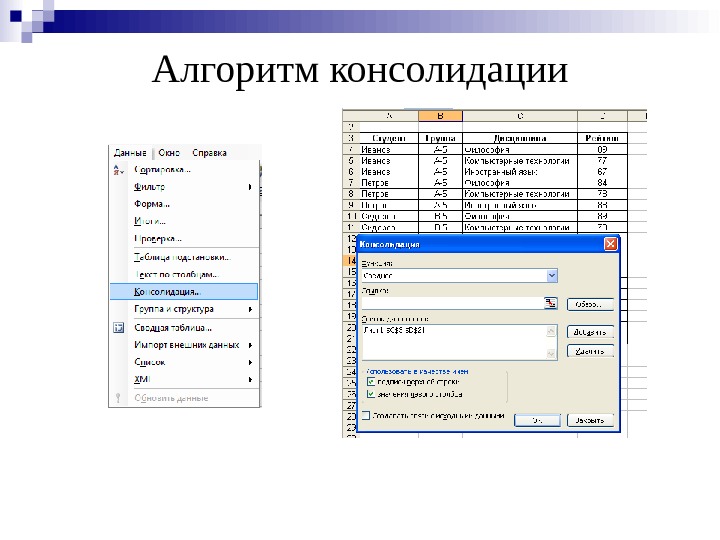Click the pivot table icon beside Сводная таблица
This screenshot has height=540, width=720.
coord(118,328)
